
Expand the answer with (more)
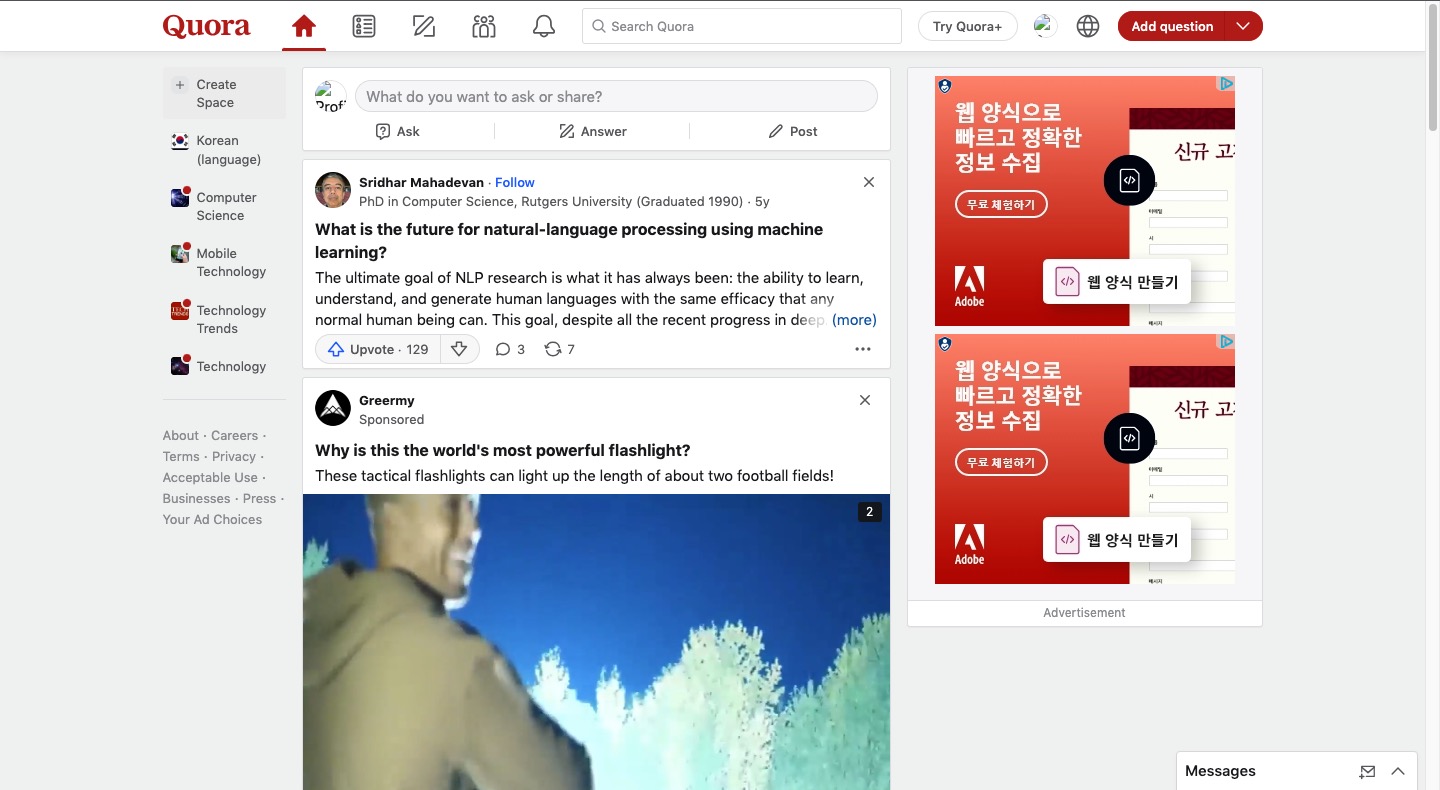(x=854, y=320)
